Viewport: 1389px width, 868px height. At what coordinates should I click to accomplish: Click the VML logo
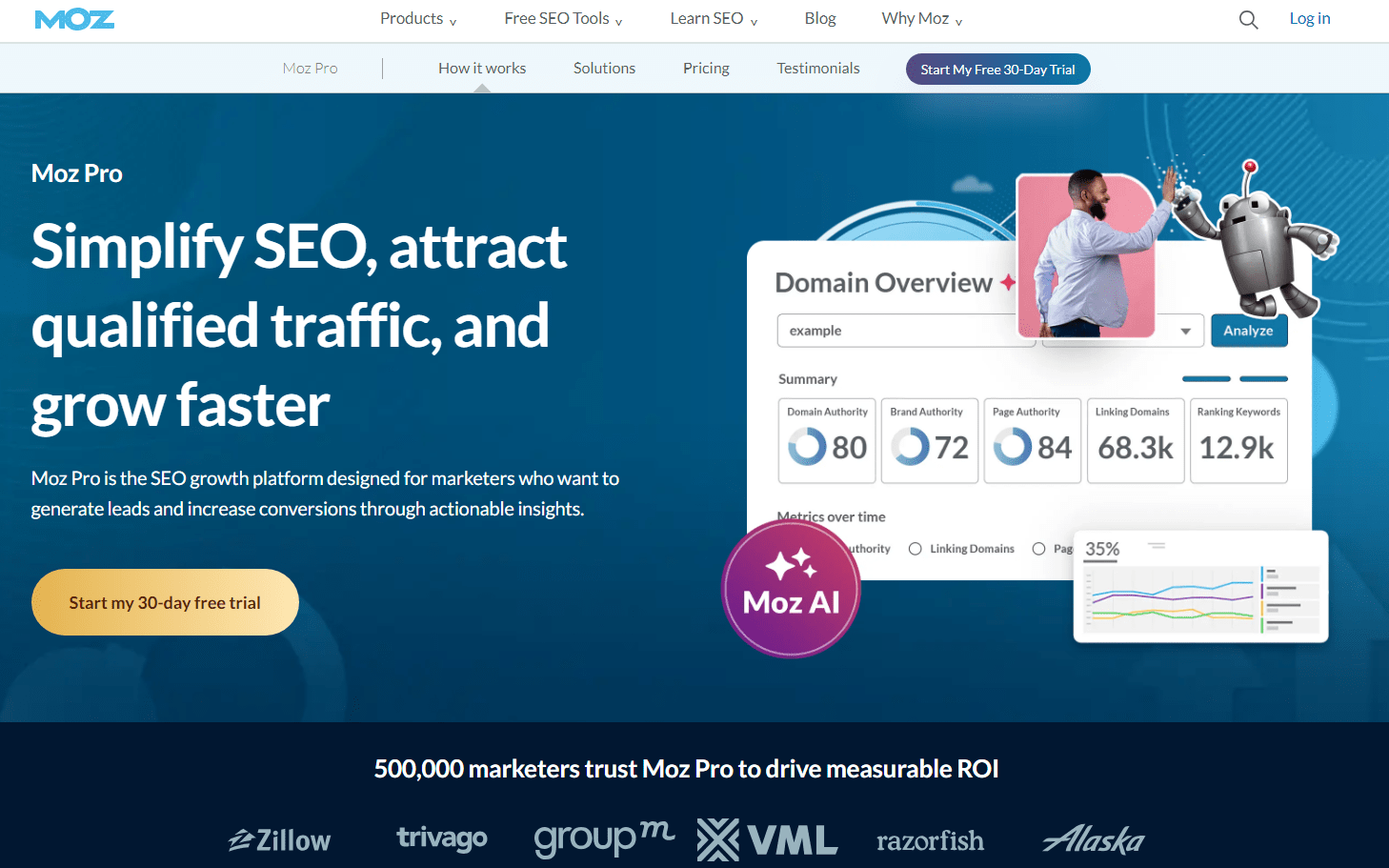[767, 839]
